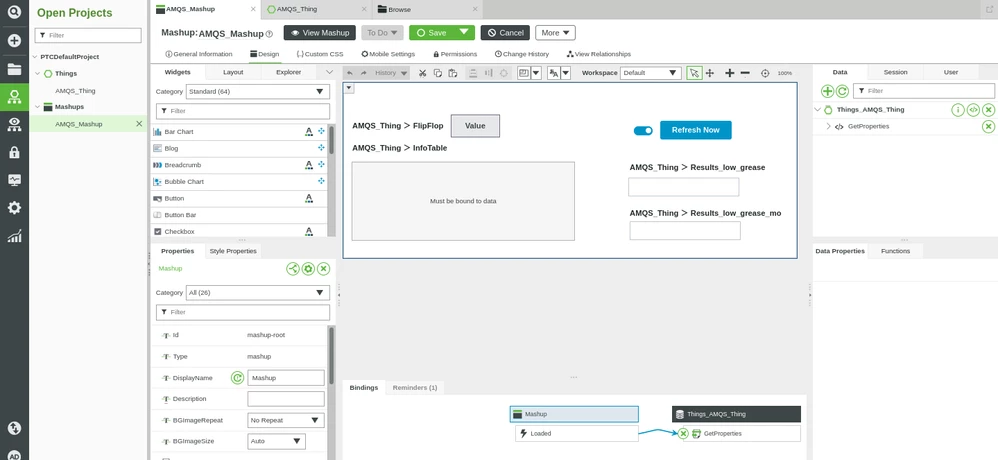Image resolution: width=998 pixels, height=460 pixels.
Task: Click the Copy icon in design toolbar
Action: coord(437,73)
